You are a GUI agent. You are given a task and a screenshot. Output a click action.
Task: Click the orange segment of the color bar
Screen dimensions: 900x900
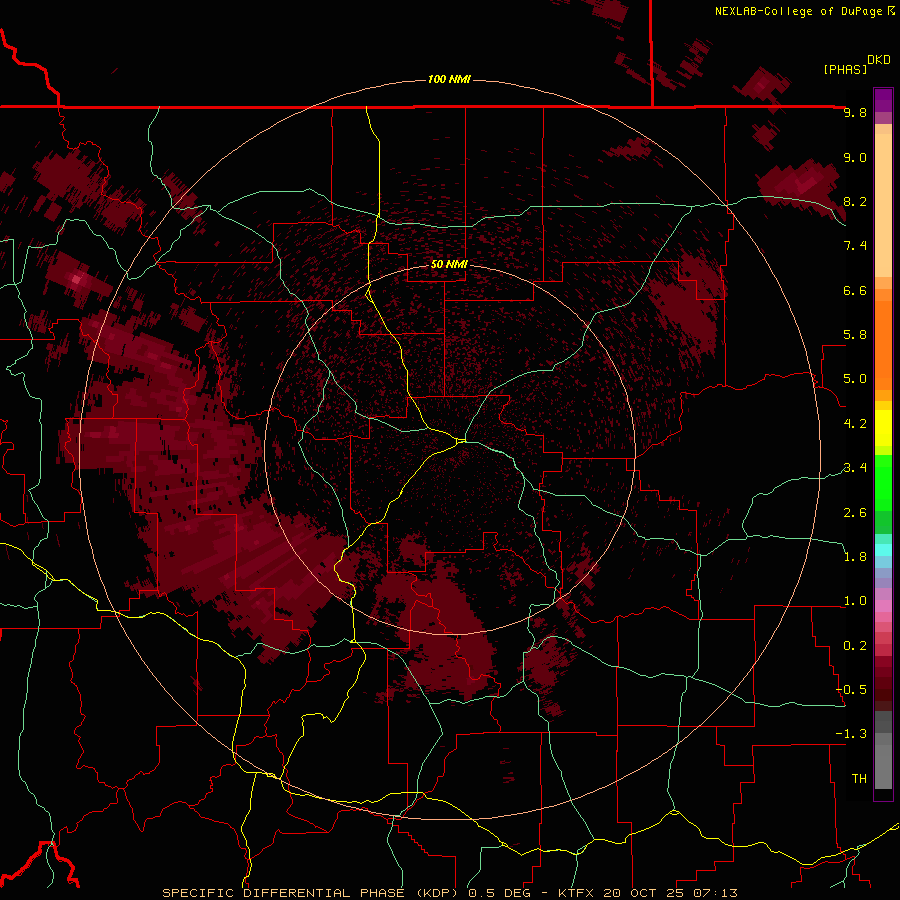point(883,345)
